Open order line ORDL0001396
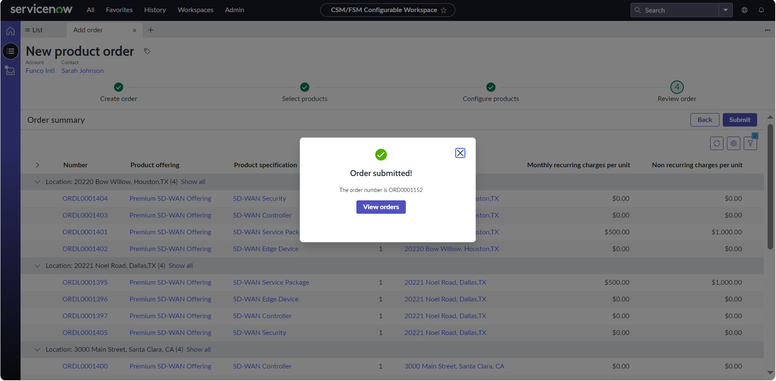This screenshot has width=776, height=381. 85,299
